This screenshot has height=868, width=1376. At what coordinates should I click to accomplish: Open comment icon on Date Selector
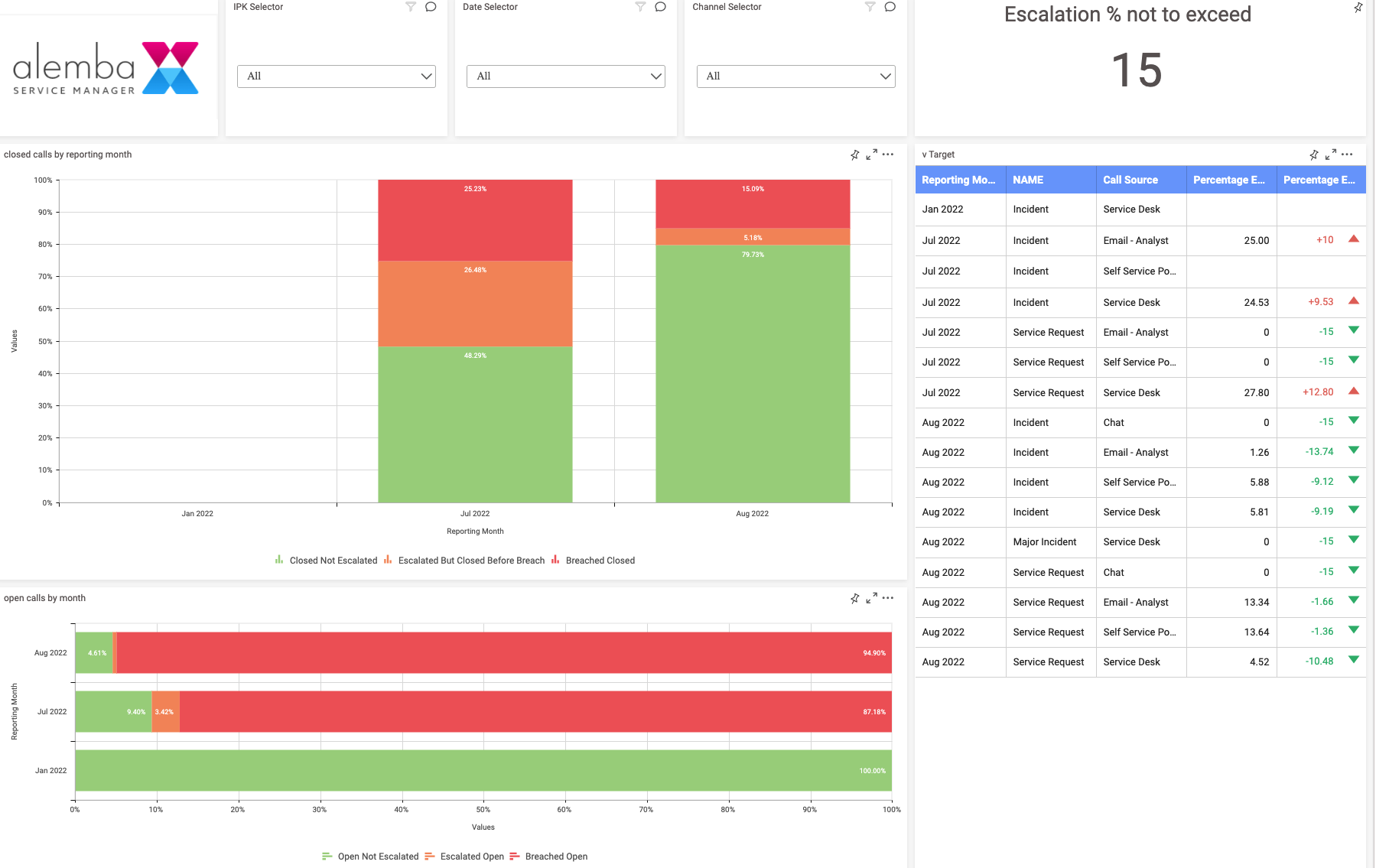click(x=661, y=7)
